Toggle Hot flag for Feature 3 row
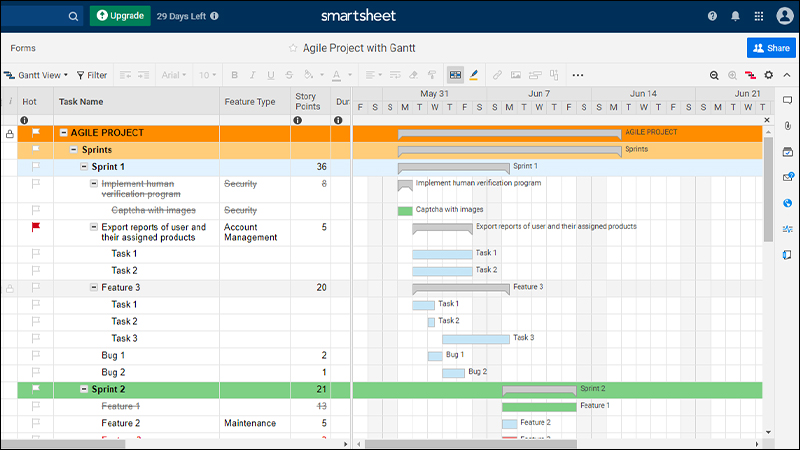 tap(36, 287)
